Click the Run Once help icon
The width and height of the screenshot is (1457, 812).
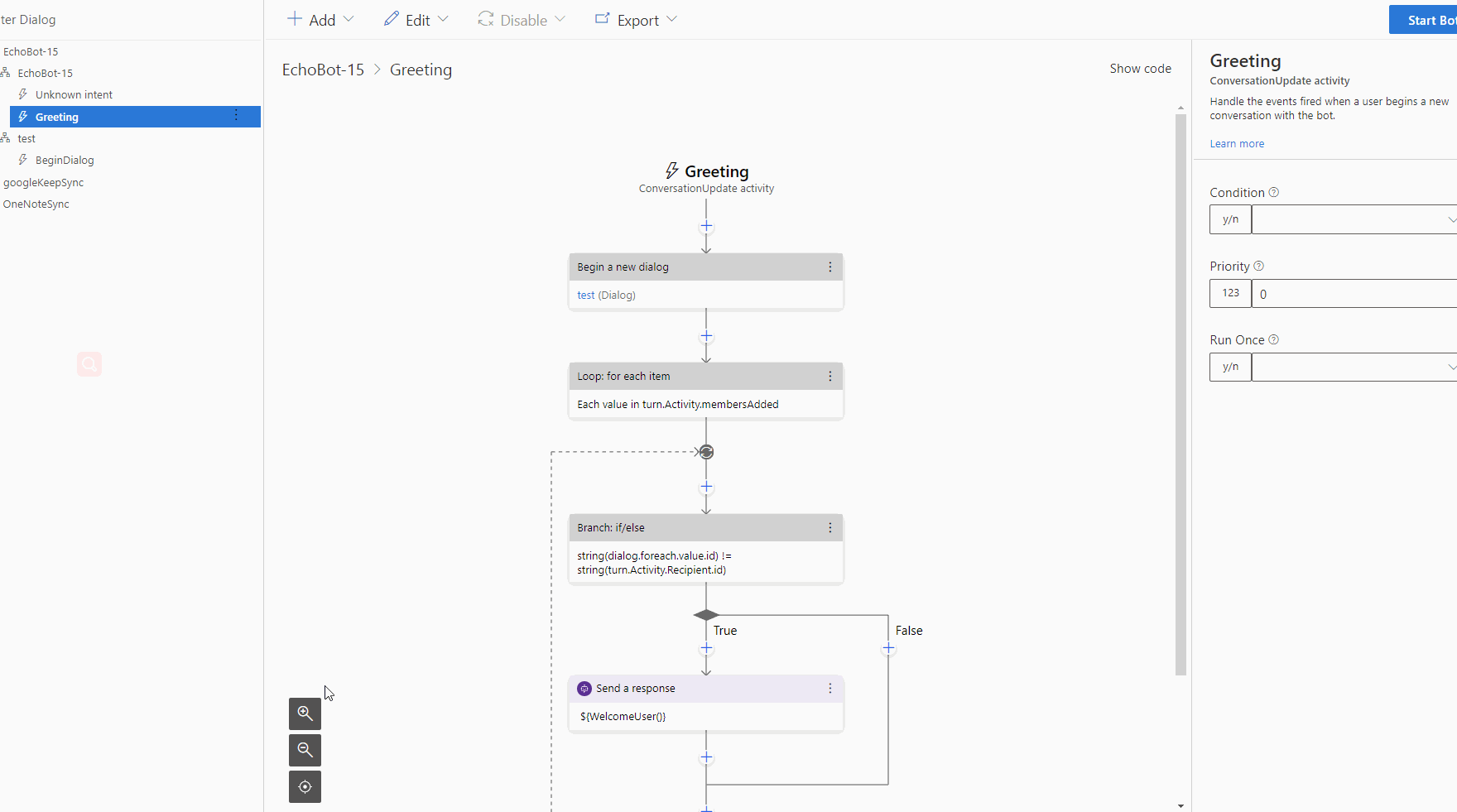(x=1274, y=339)
